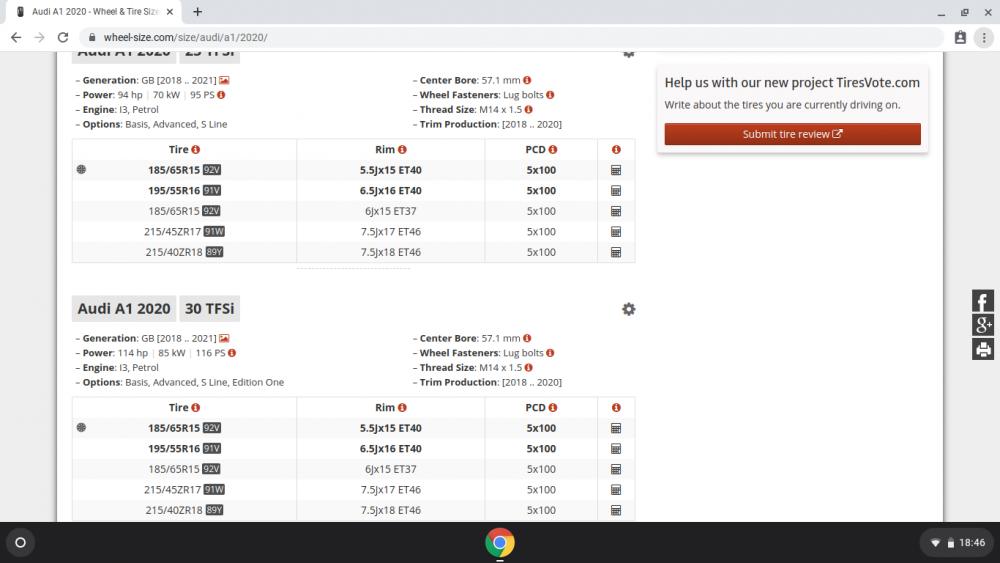The width and height of the screenshot is (1000, 563).
Task: Select the Audi A1 2020 browser tab
Action: (x=94, y=11)
